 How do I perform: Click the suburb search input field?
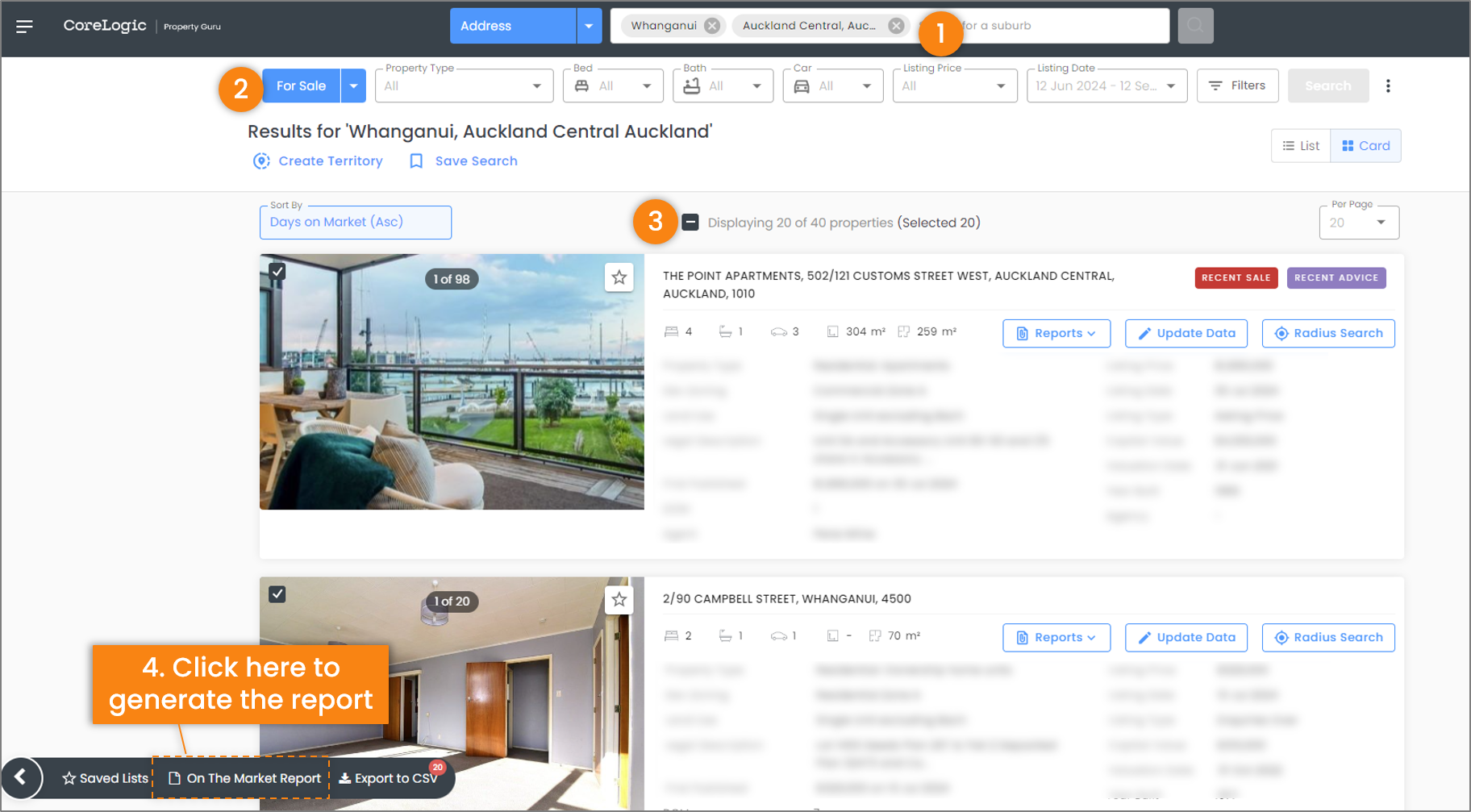point(1062,26)
